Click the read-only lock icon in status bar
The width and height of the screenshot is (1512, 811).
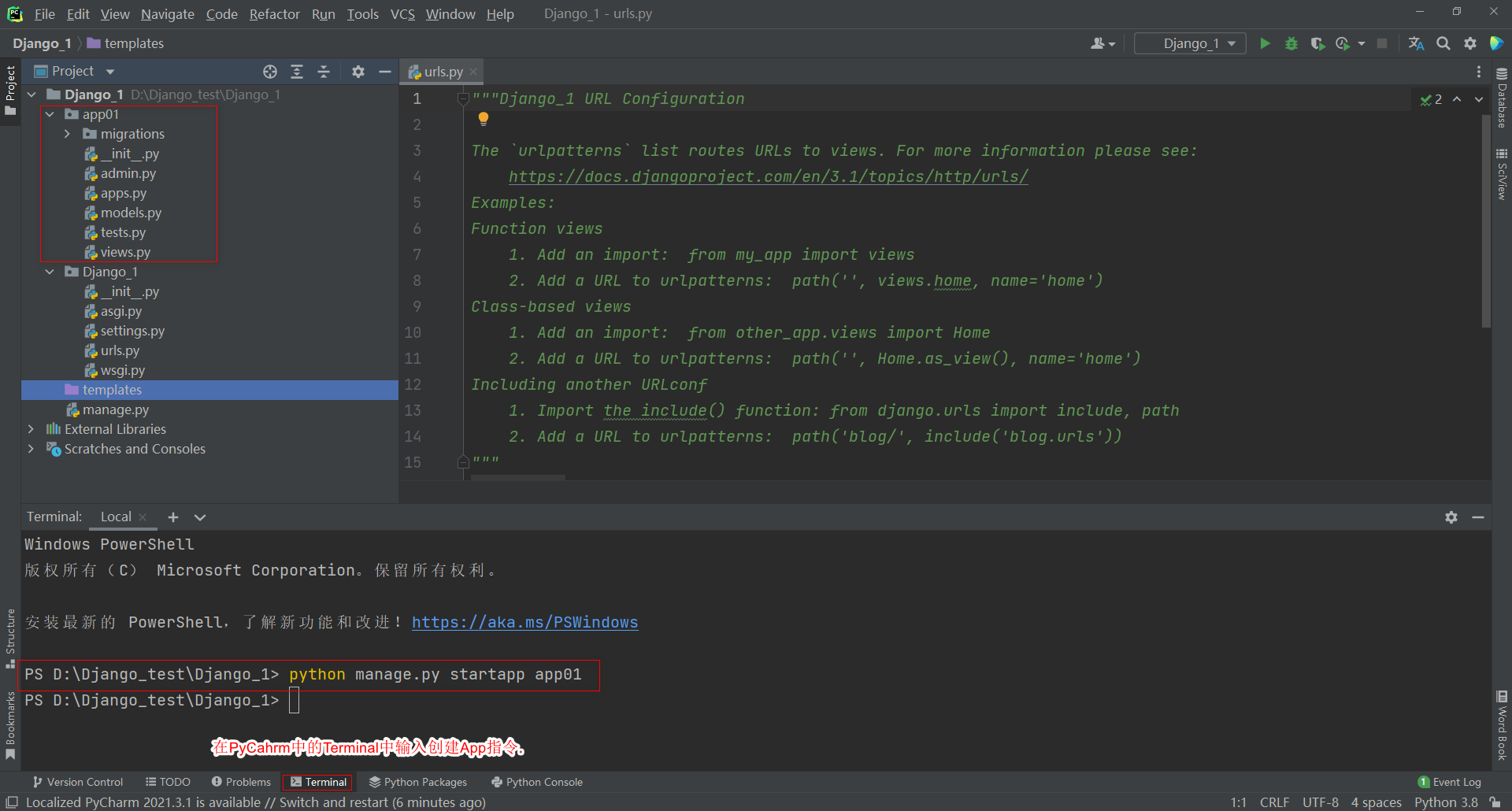(1495, 802)
